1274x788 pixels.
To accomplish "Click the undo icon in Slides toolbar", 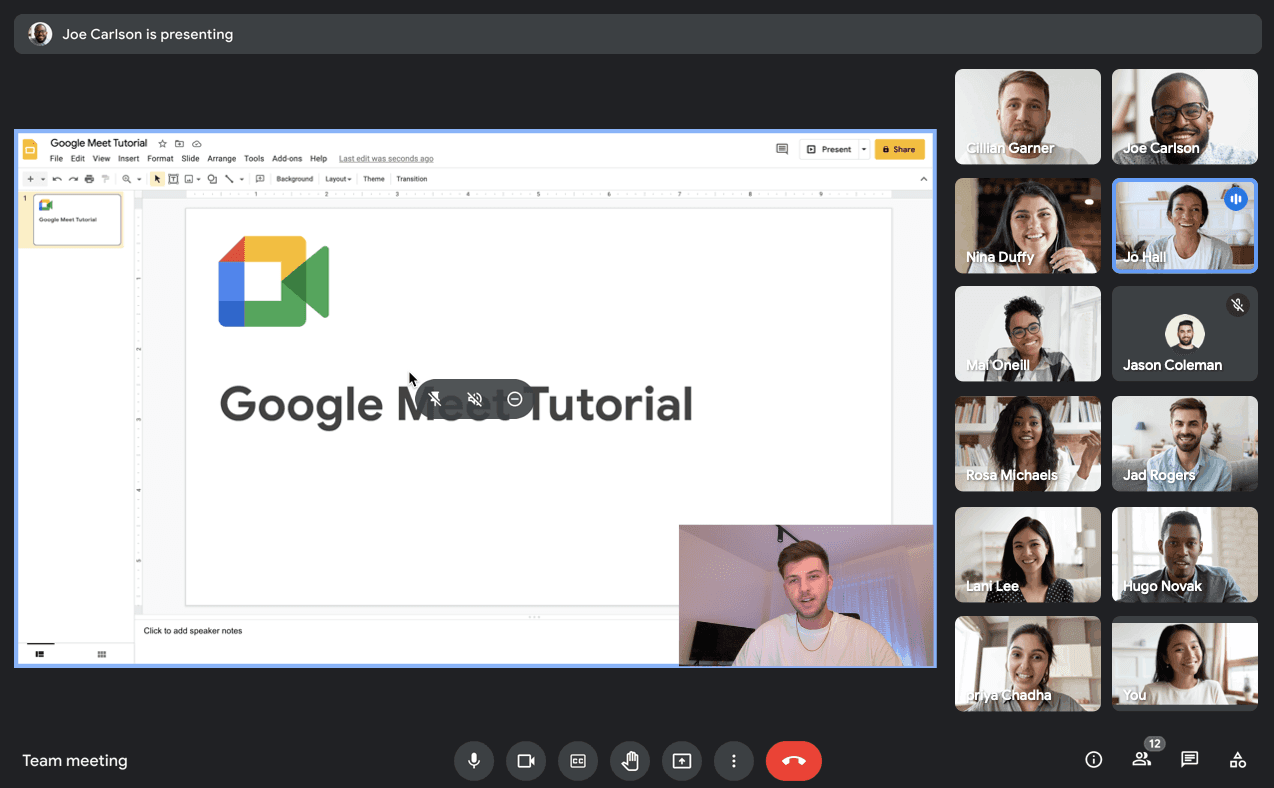I will click(x=57, y=179).
